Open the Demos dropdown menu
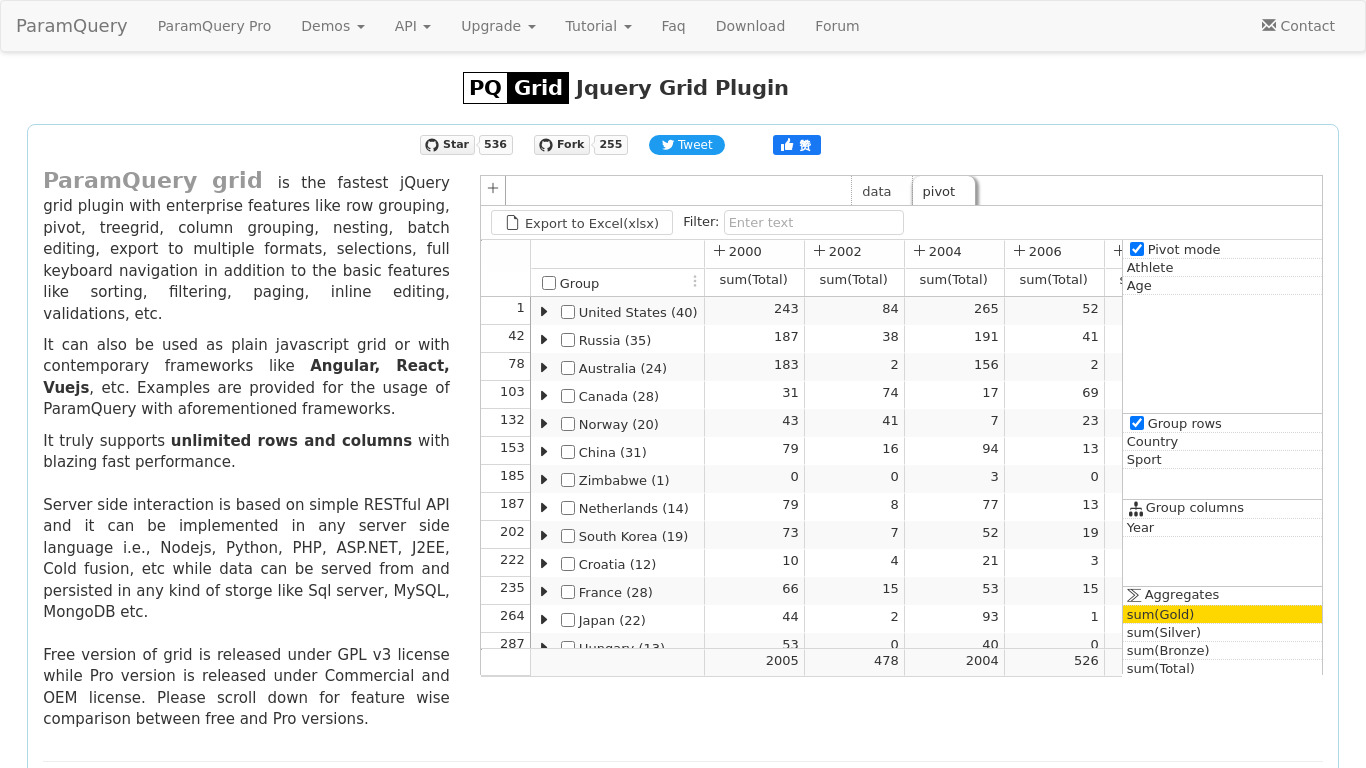This screenshot has height=768, width=1366. [x=333, y=26]
